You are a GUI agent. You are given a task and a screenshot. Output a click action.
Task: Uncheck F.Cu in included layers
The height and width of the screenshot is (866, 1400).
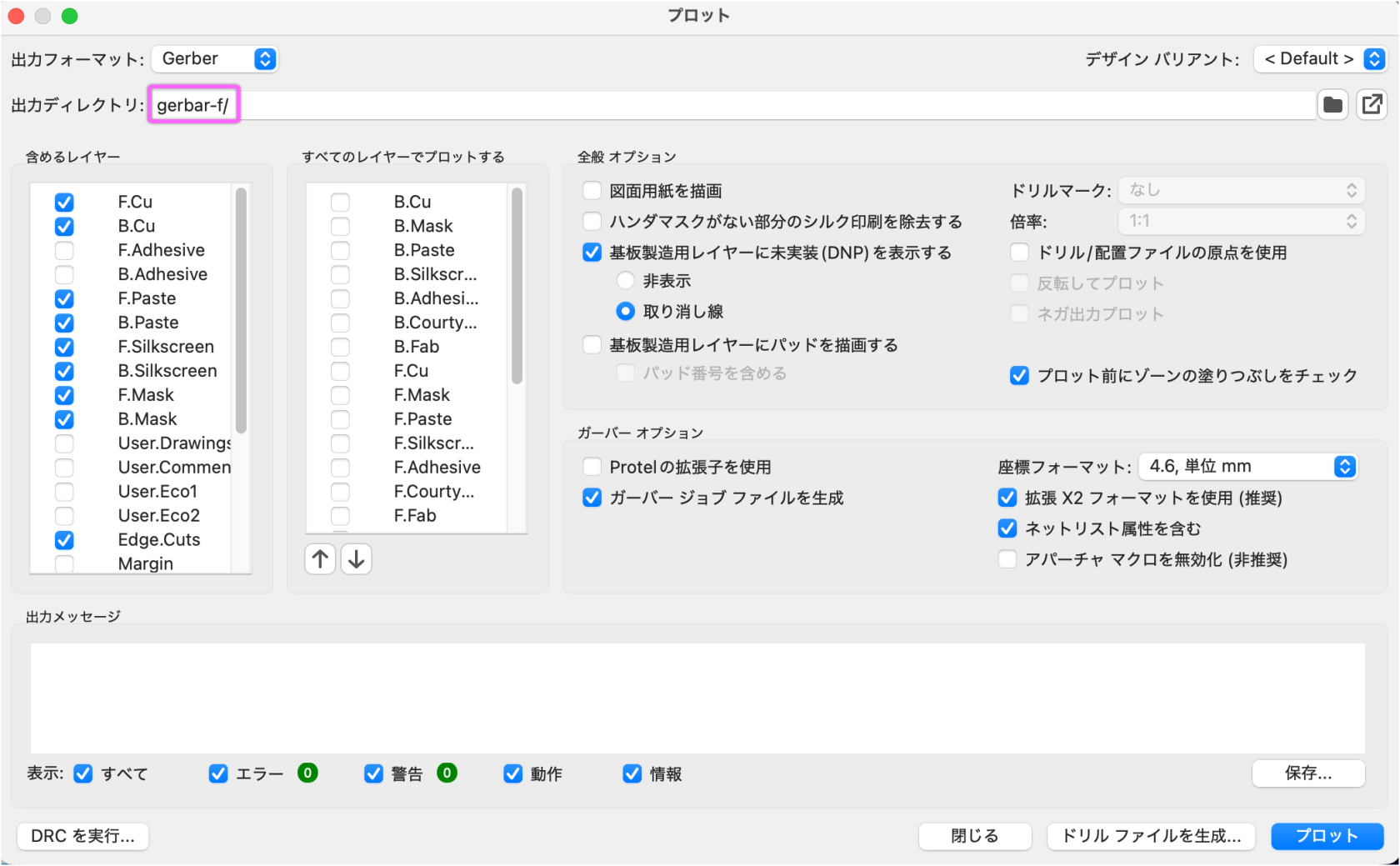coord(64,203)
